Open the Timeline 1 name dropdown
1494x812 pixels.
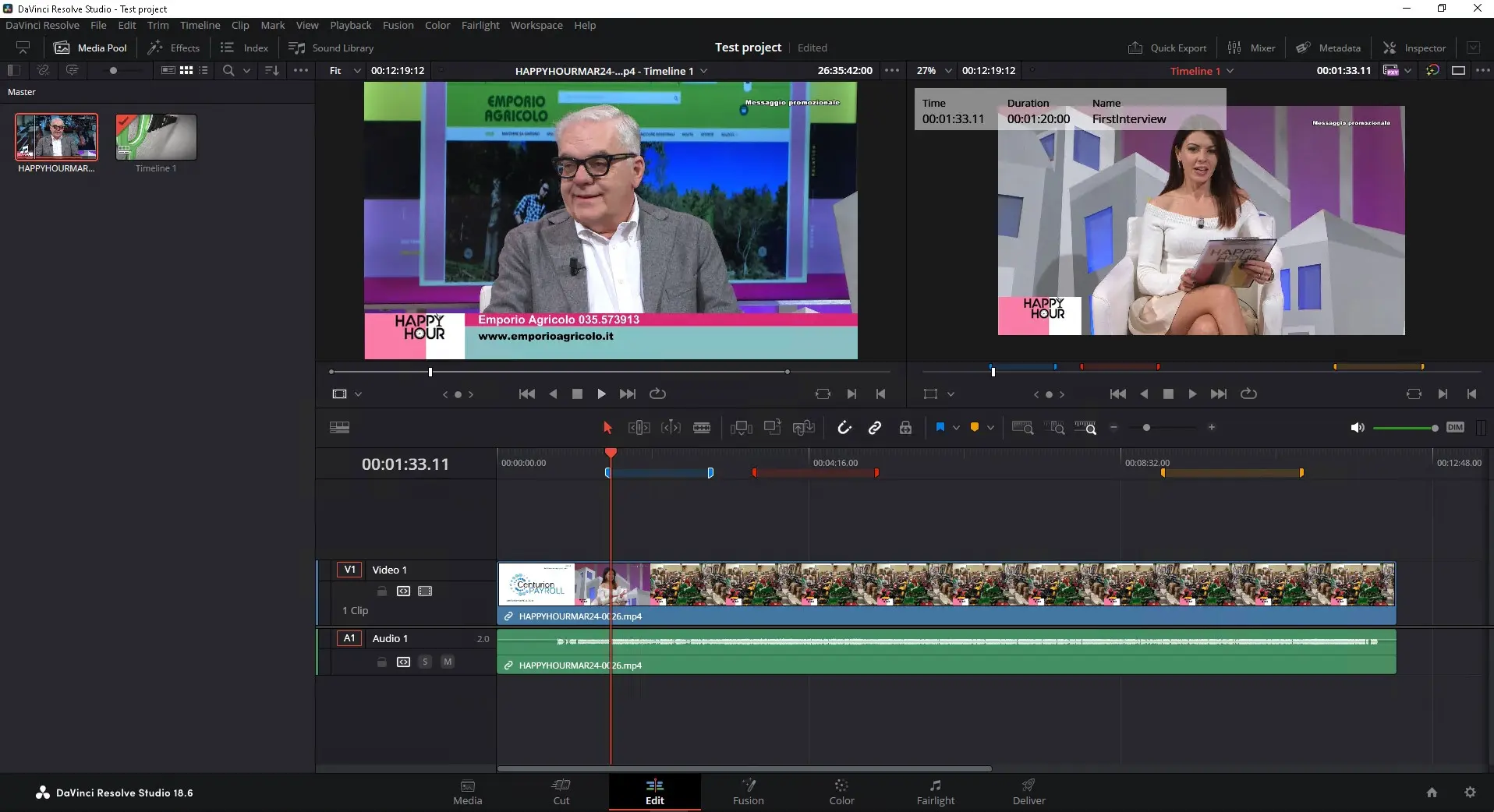click(1202, 70)
